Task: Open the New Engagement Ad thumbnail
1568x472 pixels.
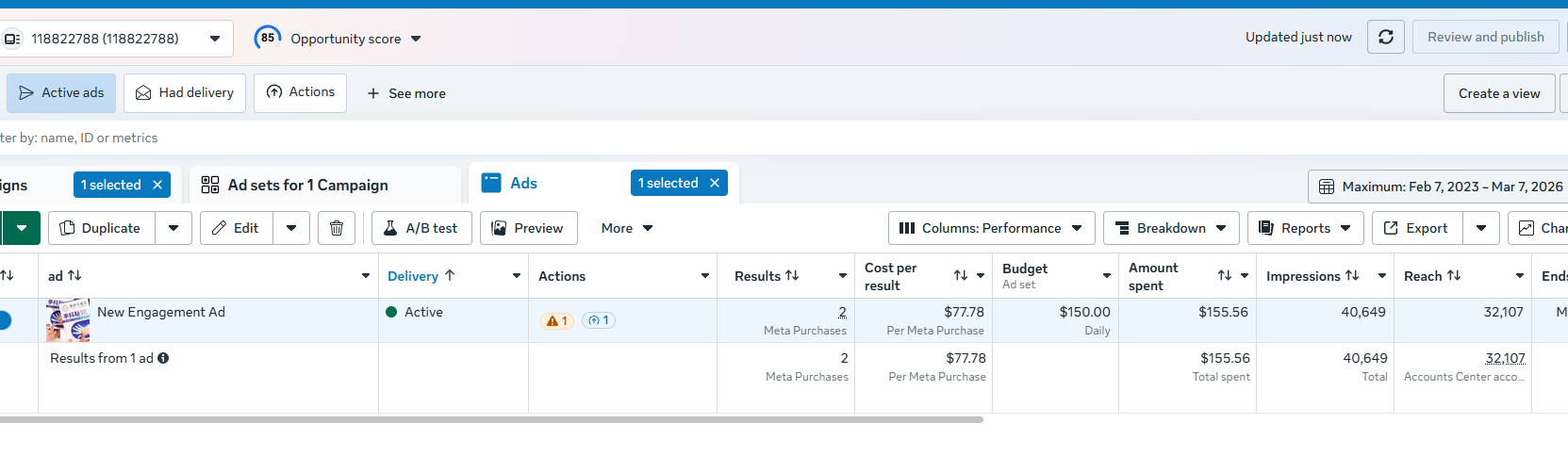Action: tap(68, 320)
